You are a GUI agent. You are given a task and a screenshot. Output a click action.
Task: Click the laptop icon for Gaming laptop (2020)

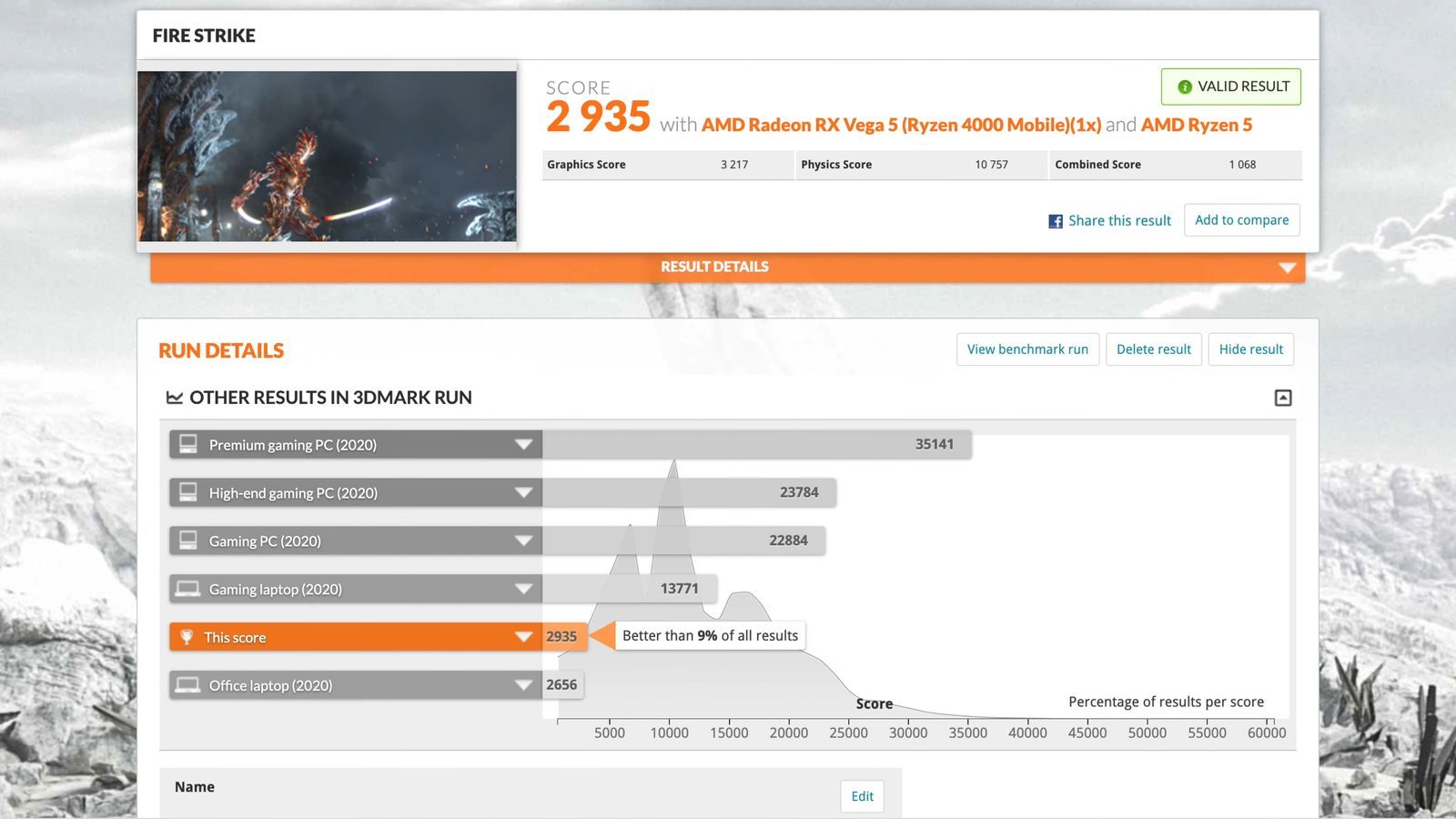188,589
